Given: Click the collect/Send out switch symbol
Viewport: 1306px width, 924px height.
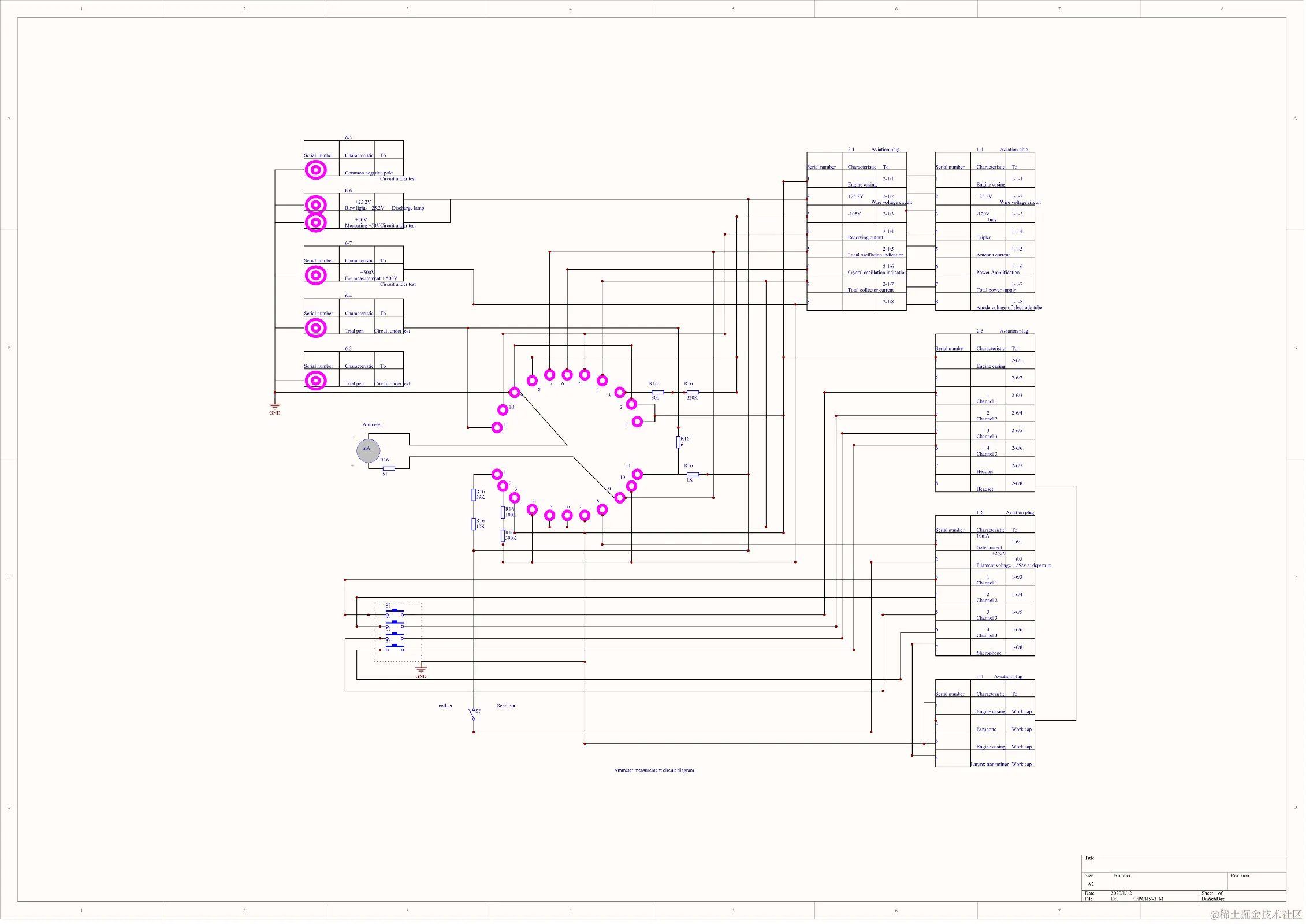Looking at the screenshot, I should 472,715.
